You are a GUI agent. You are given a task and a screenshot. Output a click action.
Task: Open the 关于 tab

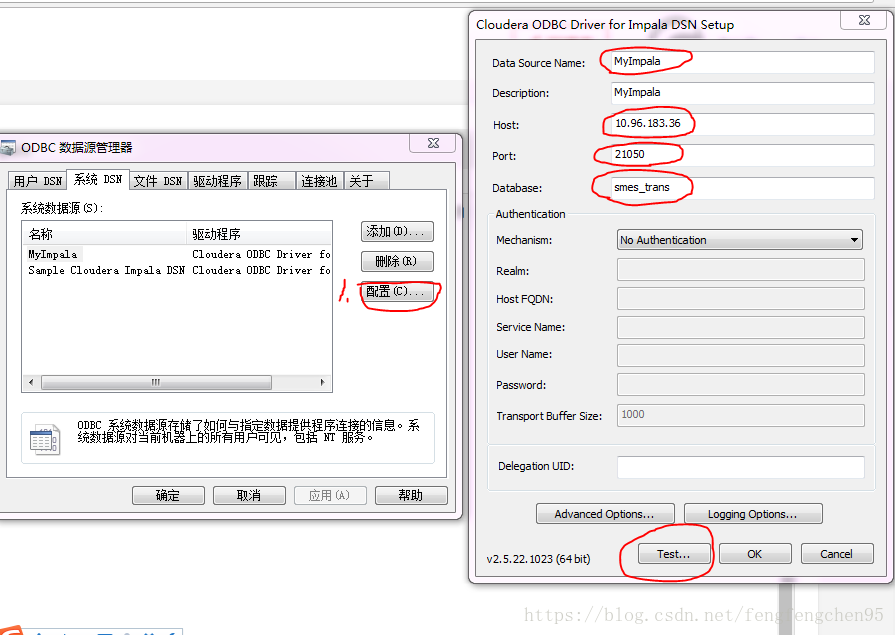pyautogui.click(x=366, y=181)
